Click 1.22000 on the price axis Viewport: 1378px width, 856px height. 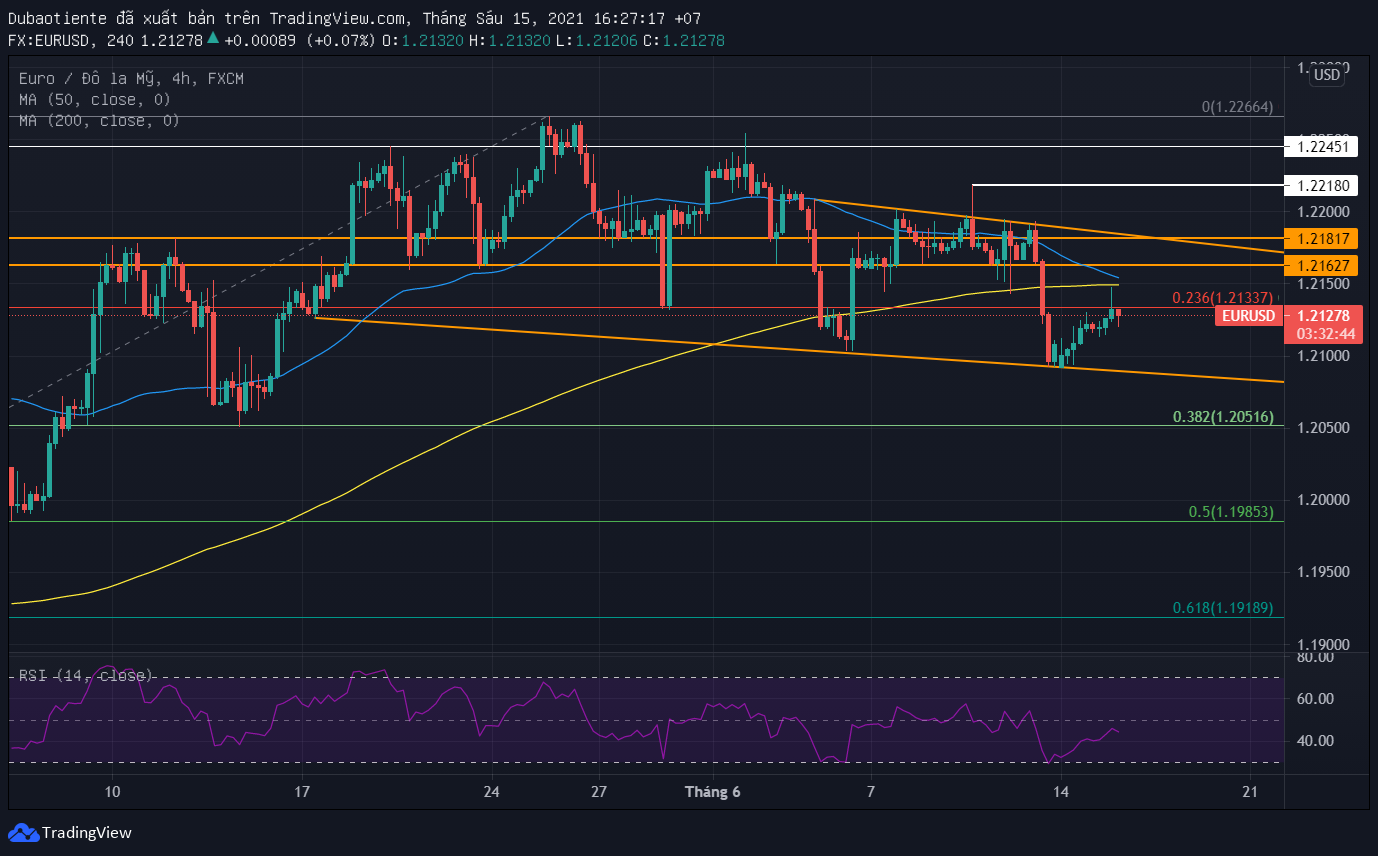click(1323, 212)
